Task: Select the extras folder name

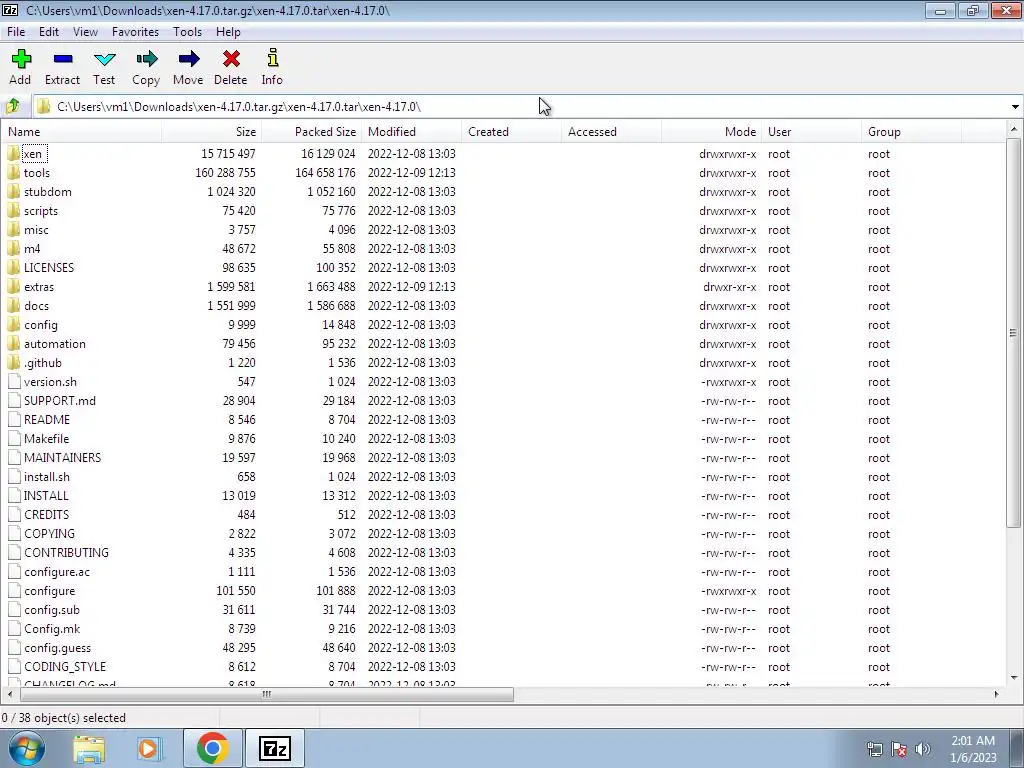Action: (x=39, y=286)
